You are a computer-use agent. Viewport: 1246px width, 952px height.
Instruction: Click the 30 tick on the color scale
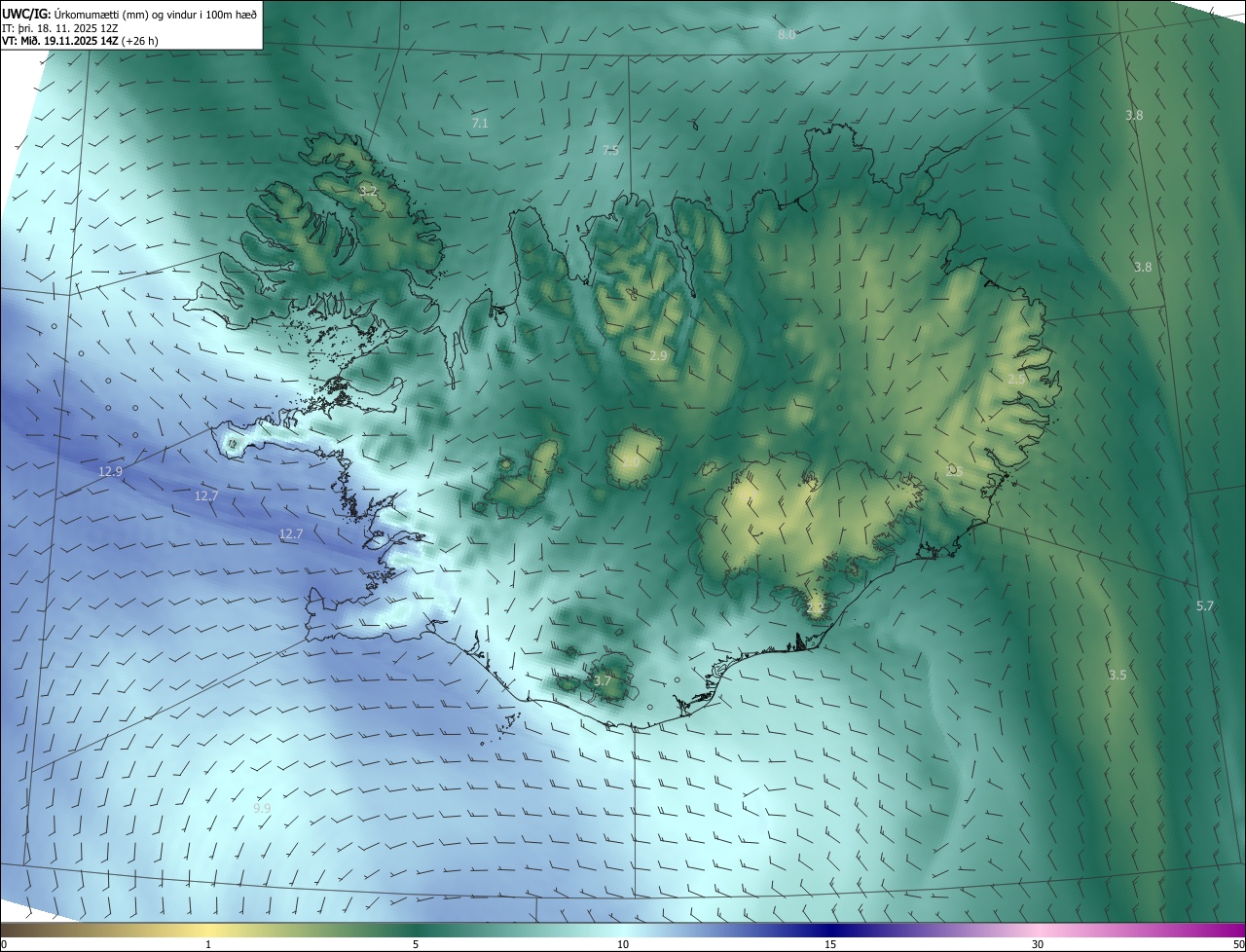(x=1038, y=944)
